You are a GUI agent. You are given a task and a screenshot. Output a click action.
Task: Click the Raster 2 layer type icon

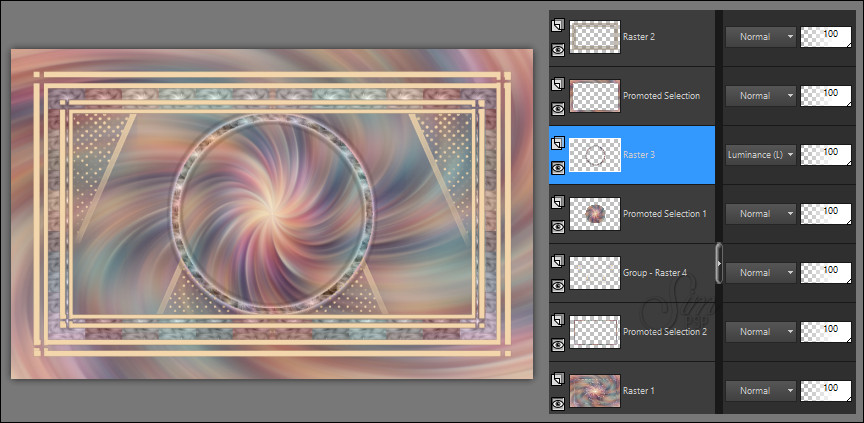tap(558, 25)
